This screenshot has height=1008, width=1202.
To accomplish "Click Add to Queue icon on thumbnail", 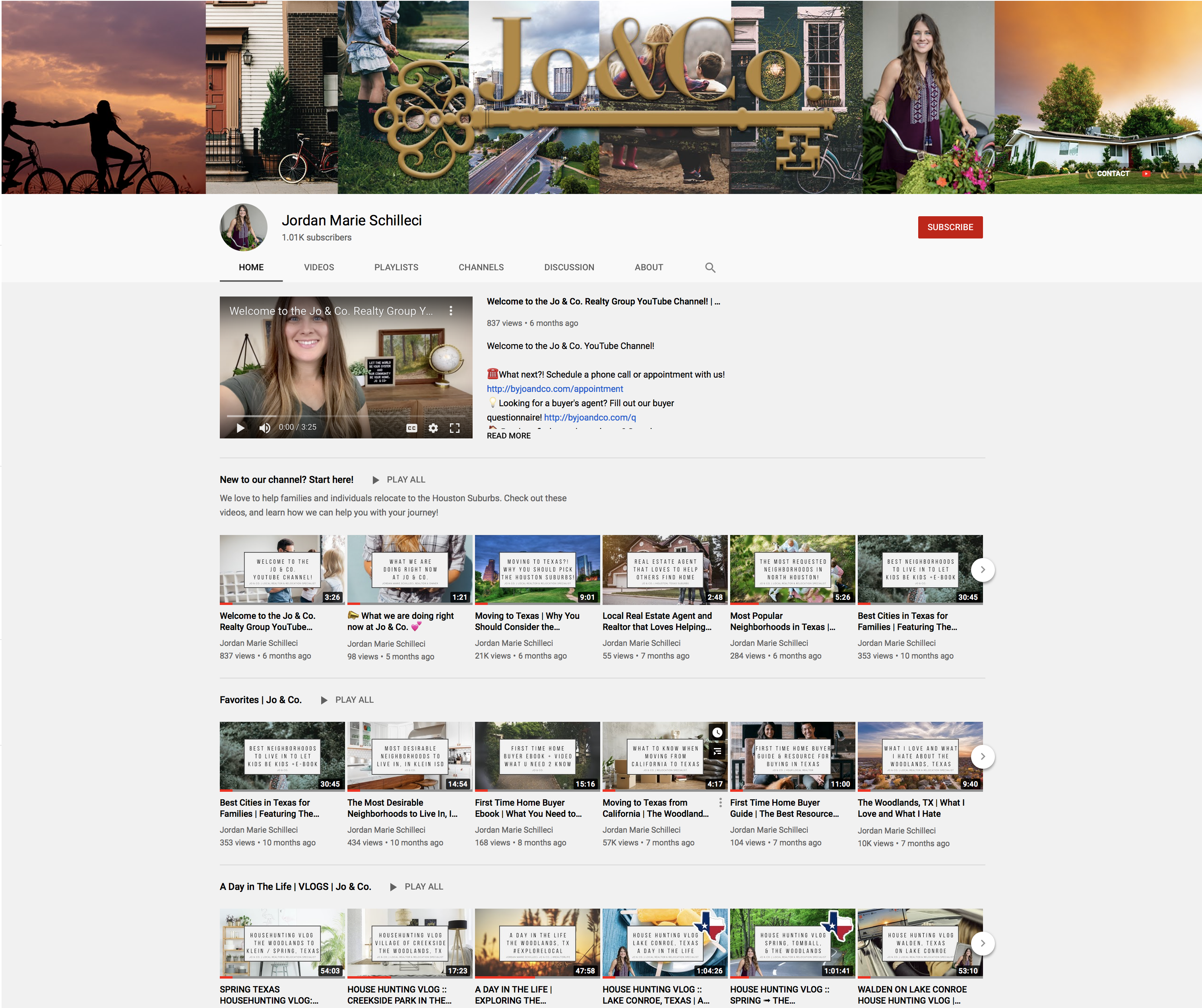I will [x=717, y=751].
